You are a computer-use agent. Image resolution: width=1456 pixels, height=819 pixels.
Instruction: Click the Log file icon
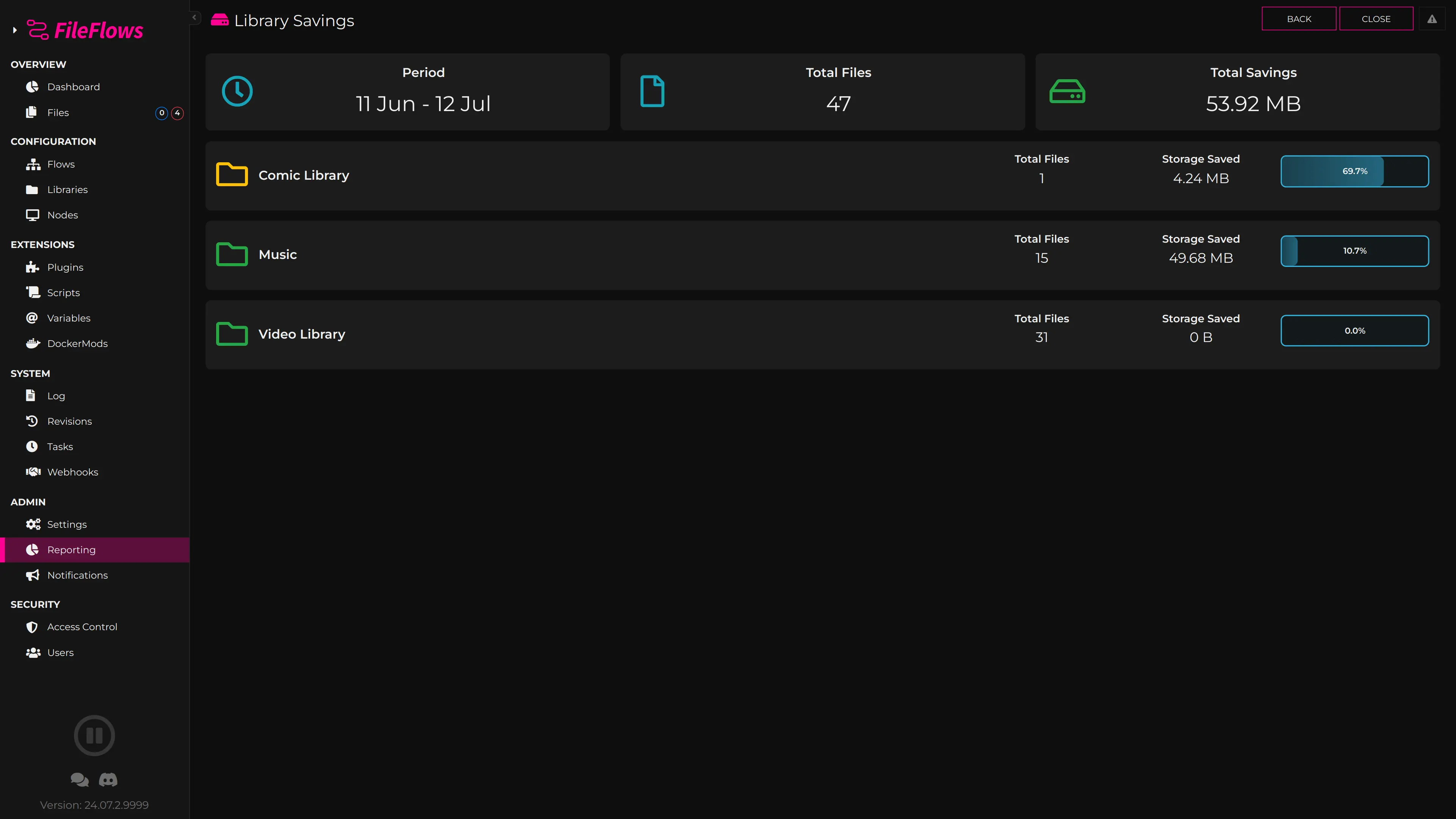click(31, 395)
